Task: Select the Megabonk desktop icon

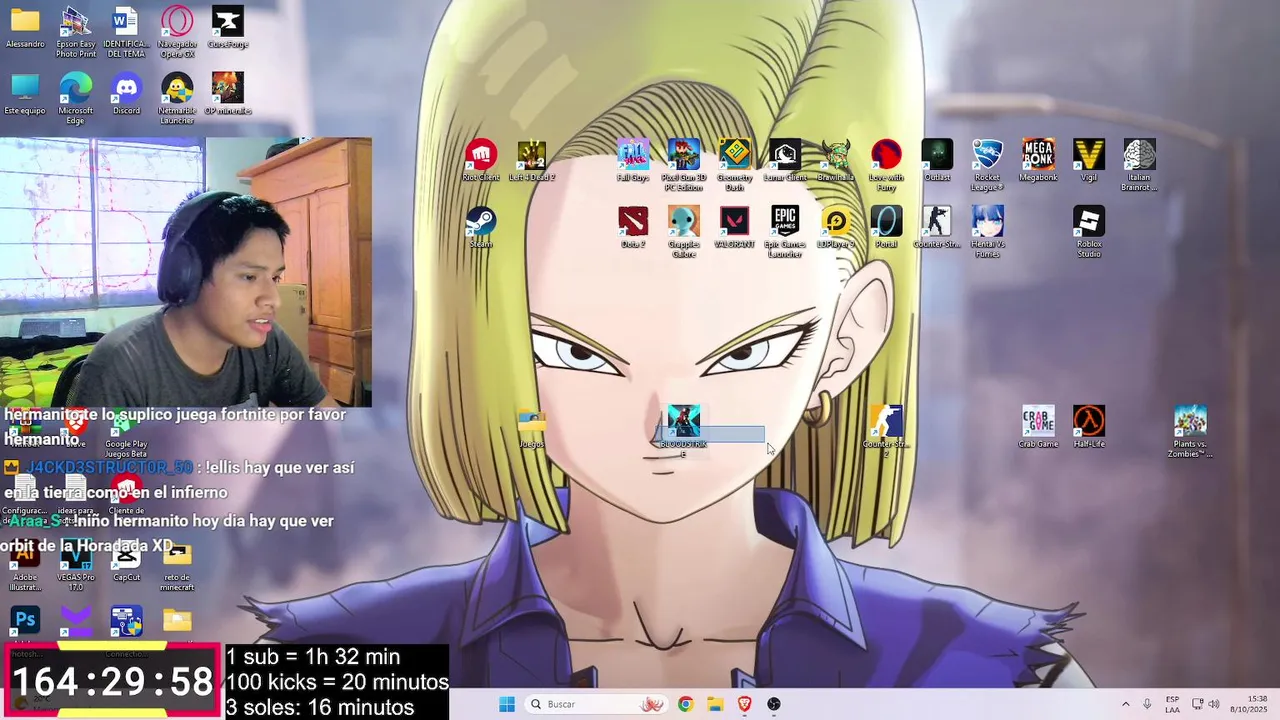Action: coord(1038,161)
